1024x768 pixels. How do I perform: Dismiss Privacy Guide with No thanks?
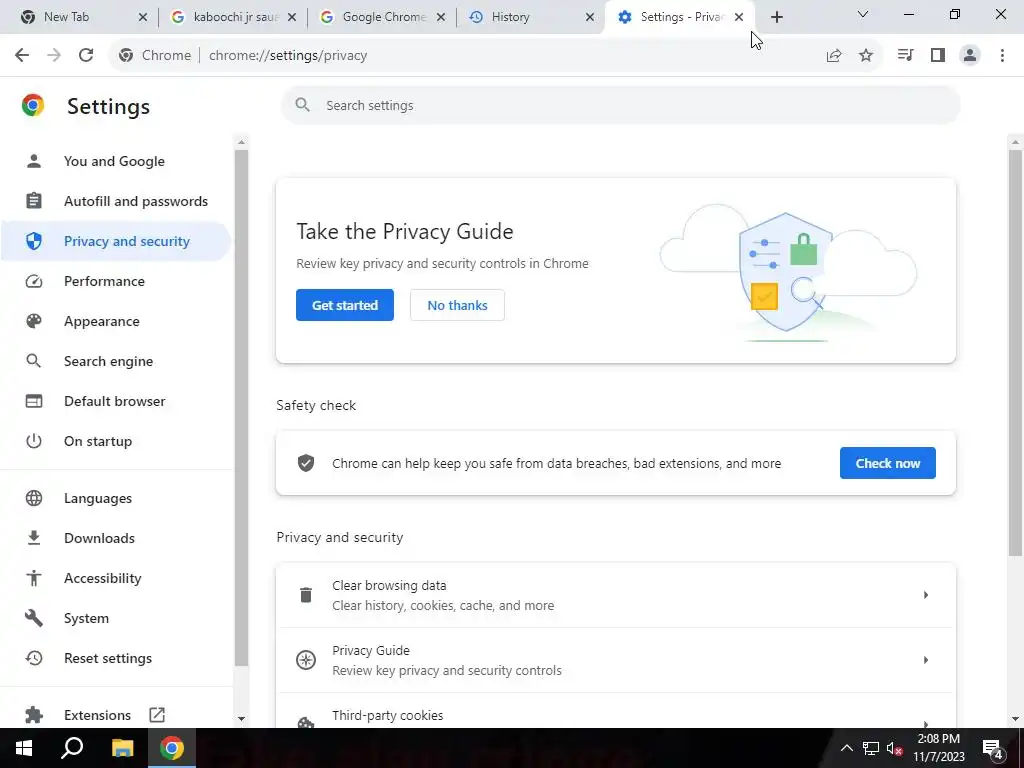(x=457, y=305)
